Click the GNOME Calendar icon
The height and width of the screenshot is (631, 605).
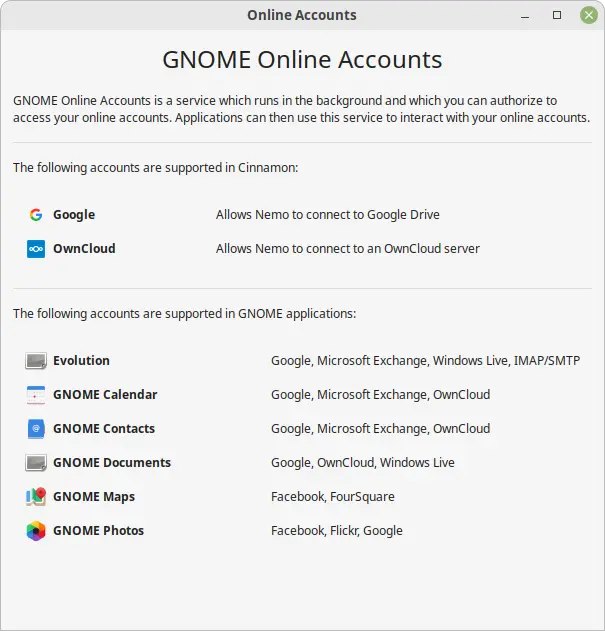[x=36, y=395]
